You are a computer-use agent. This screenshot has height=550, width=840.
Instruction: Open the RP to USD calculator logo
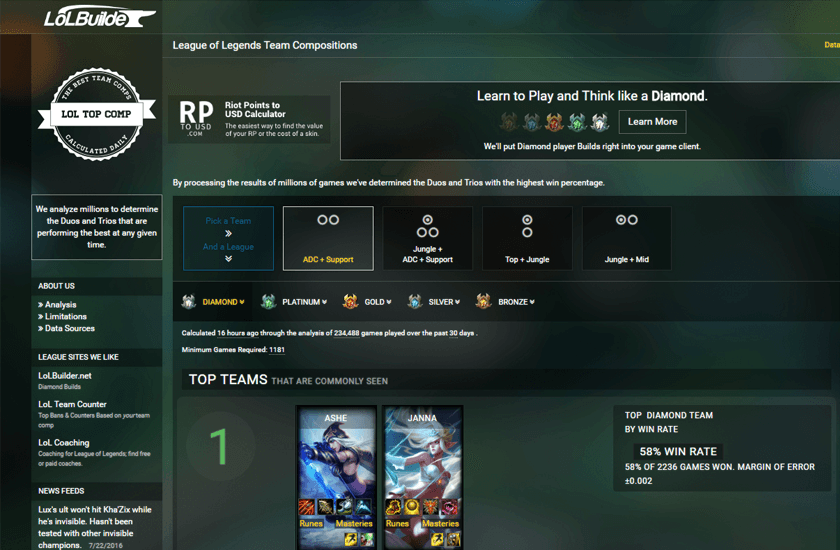(x=196, y=119)
